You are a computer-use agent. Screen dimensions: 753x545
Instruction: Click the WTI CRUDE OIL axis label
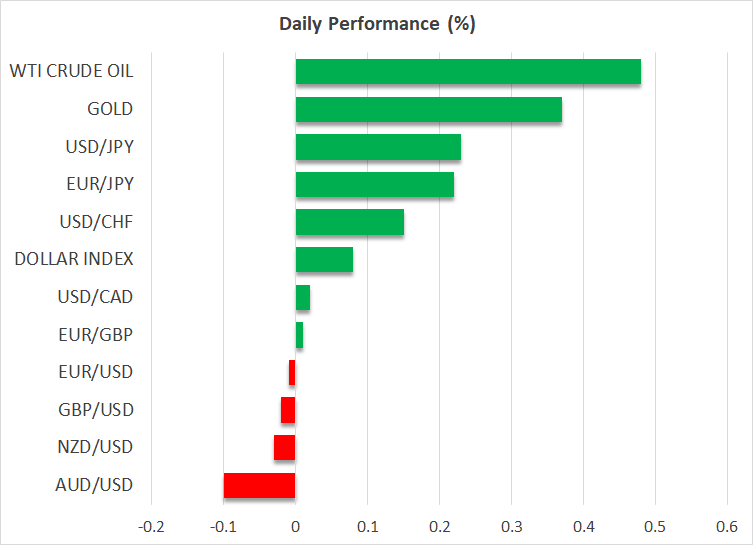[x=71, y=72]
